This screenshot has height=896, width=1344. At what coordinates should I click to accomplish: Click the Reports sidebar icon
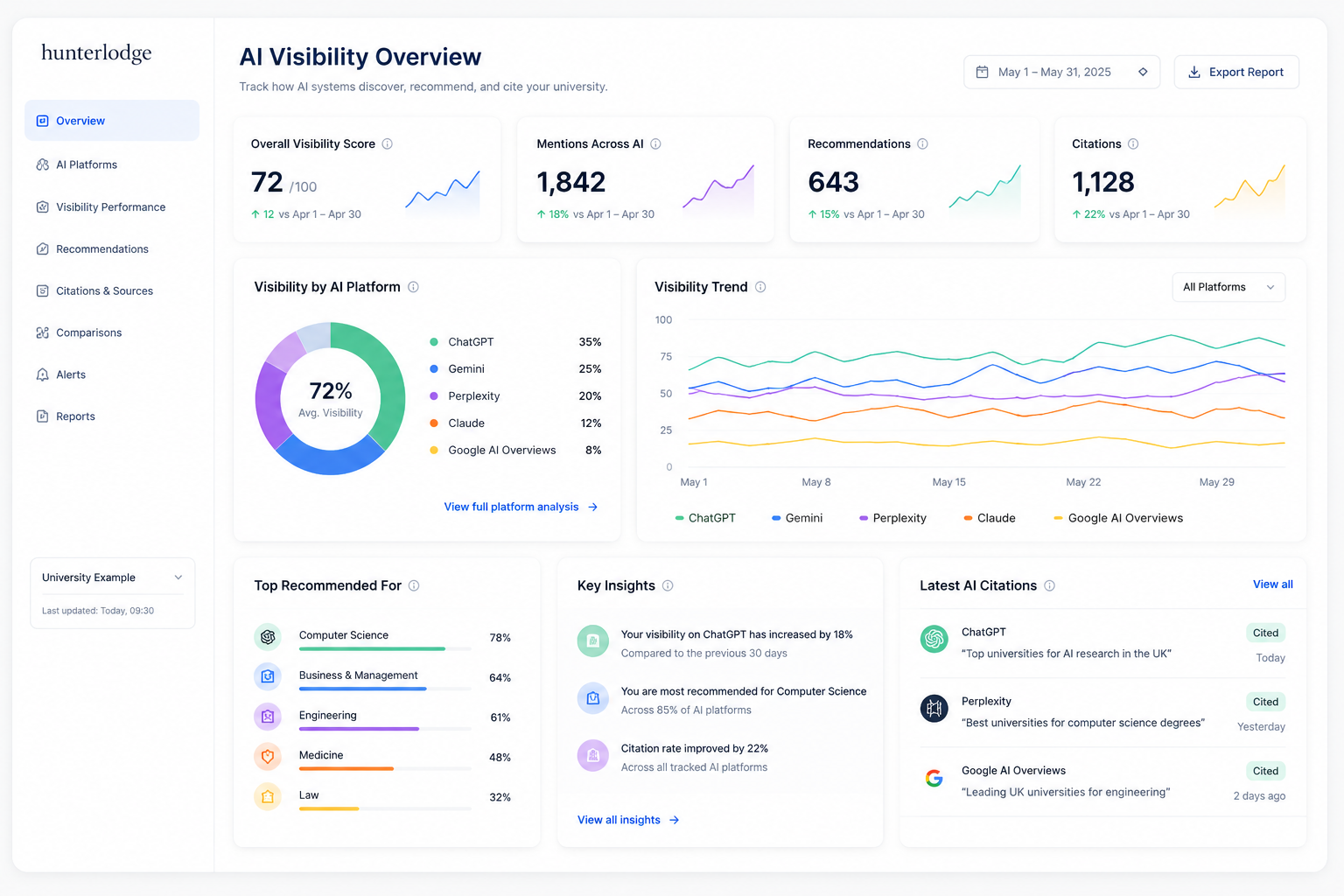tap(42, 416)
